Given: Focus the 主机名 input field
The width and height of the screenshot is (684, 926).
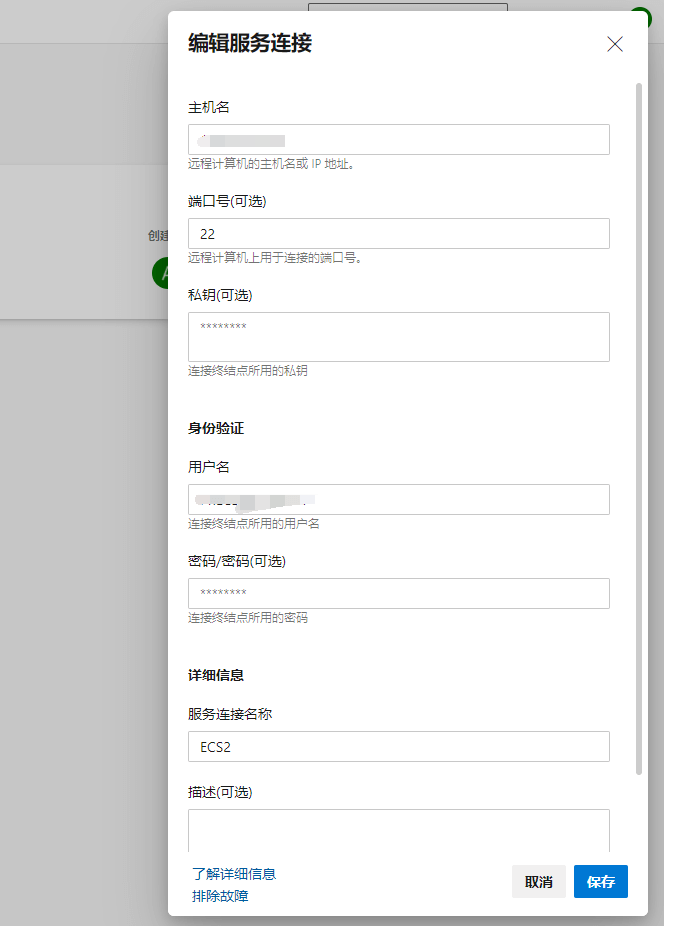Looking at the screenshot, I should 398,140.
